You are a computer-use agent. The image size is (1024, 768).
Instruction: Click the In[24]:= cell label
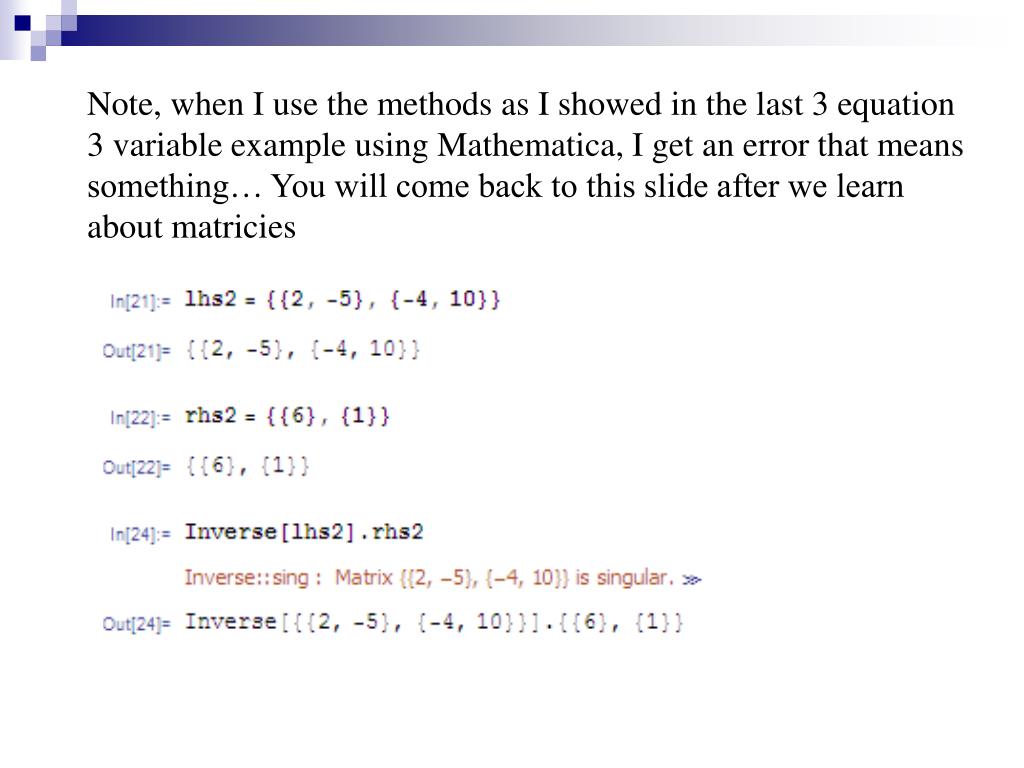pos(140,534)
